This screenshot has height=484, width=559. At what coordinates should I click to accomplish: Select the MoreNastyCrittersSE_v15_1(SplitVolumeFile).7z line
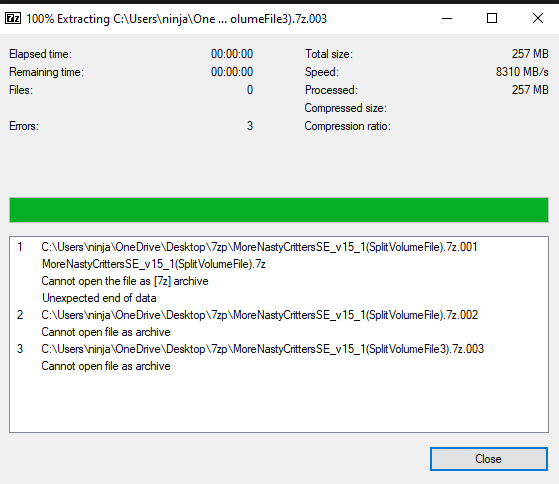coord(154,264)
